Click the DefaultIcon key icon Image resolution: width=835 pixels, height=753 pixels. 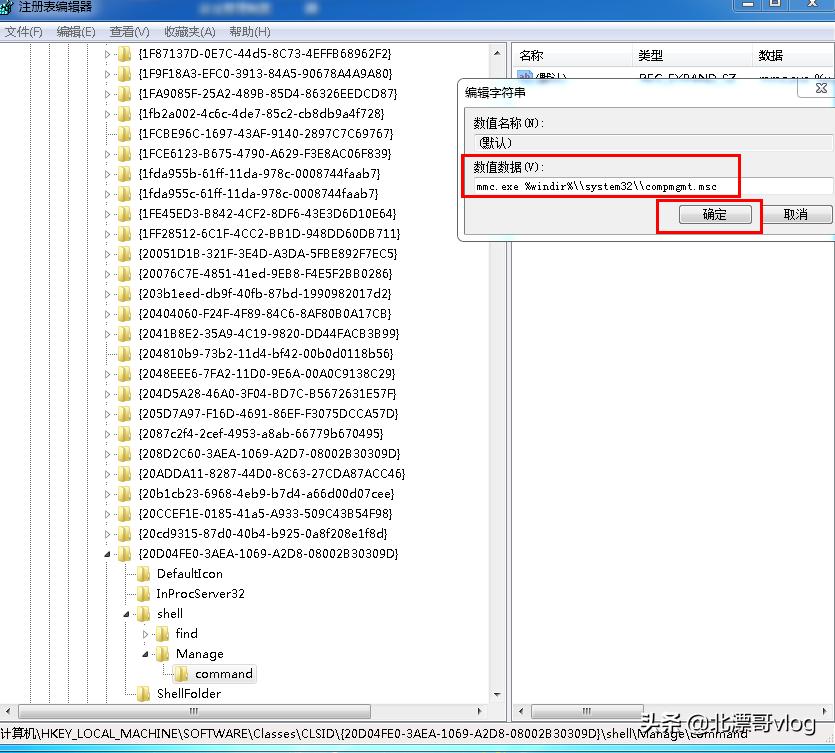(143, 573)
